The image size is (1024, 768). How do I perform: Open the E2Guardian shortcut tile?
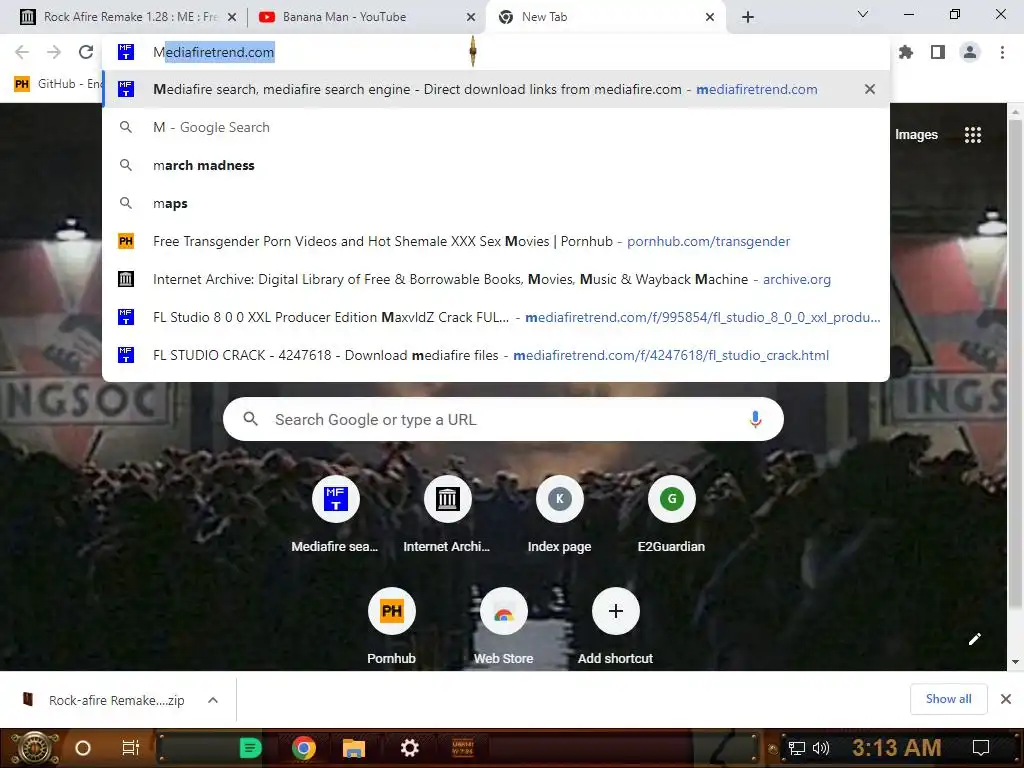pyautogui.click(x=671, y=516)
